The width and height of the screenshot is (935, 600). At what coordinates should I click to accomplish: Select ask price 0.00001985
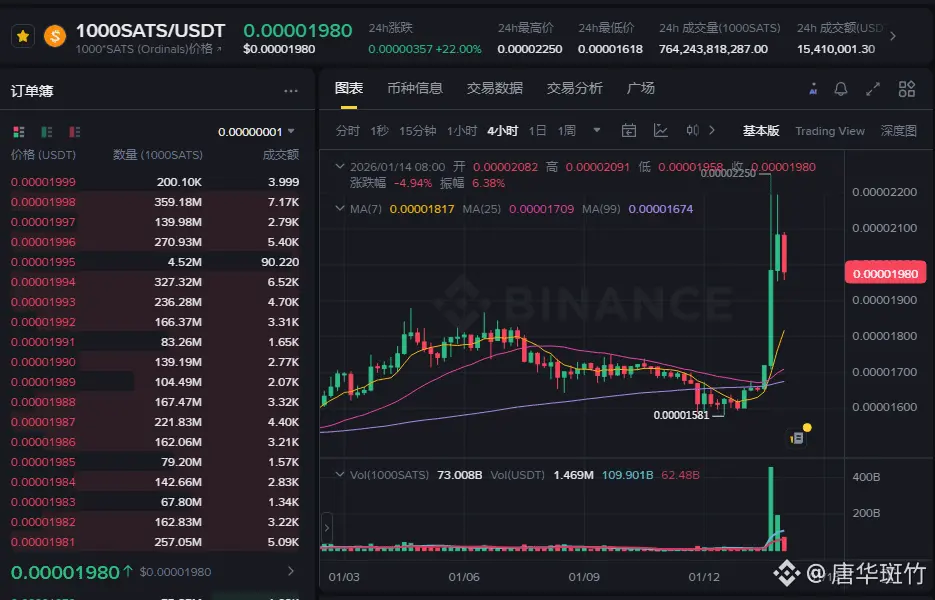tap(43, 462)
